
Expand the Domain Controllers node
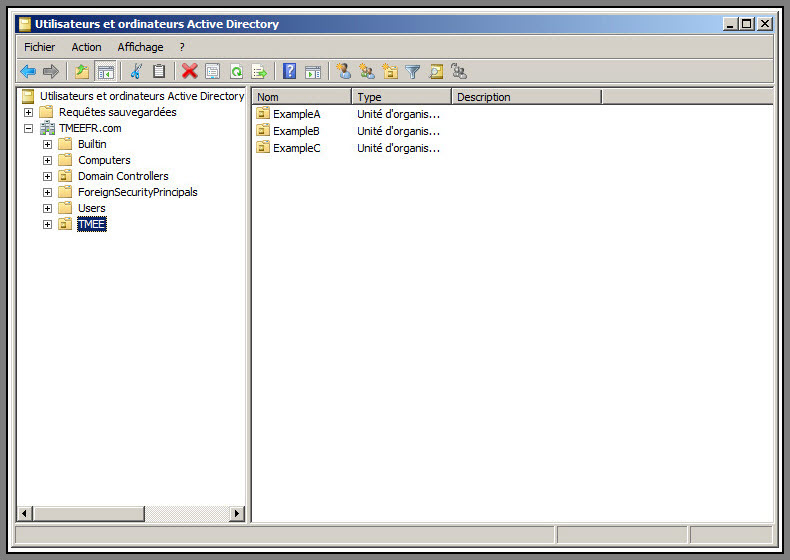click(47, 176)
